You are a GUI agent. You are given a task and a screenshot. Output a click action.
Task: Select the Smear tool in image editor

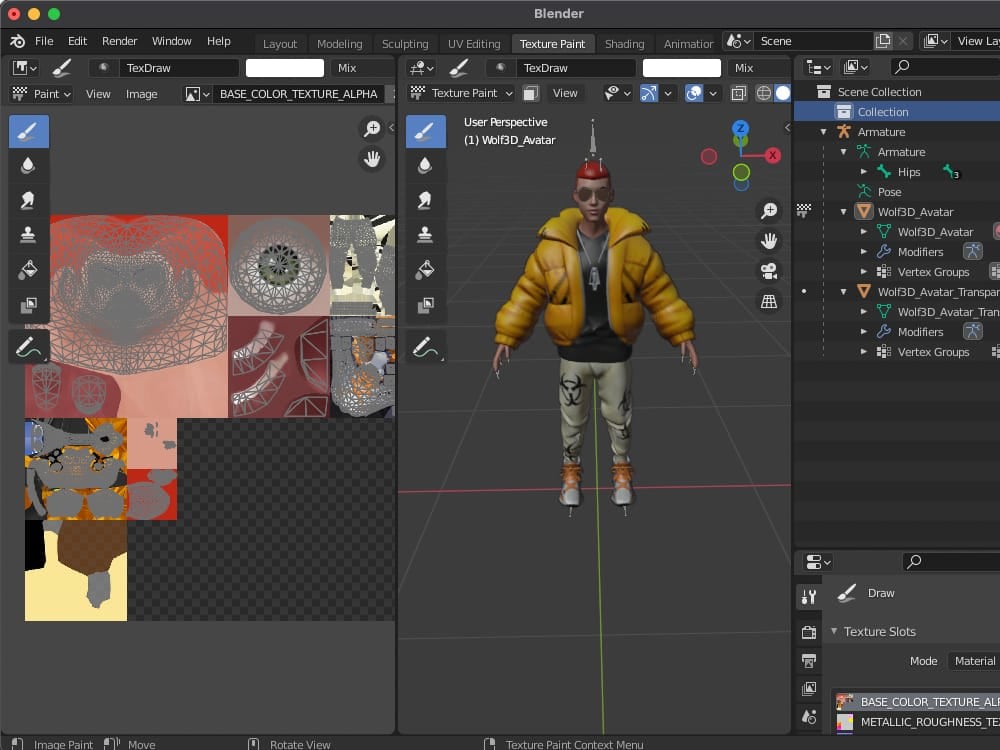[29, 201]
